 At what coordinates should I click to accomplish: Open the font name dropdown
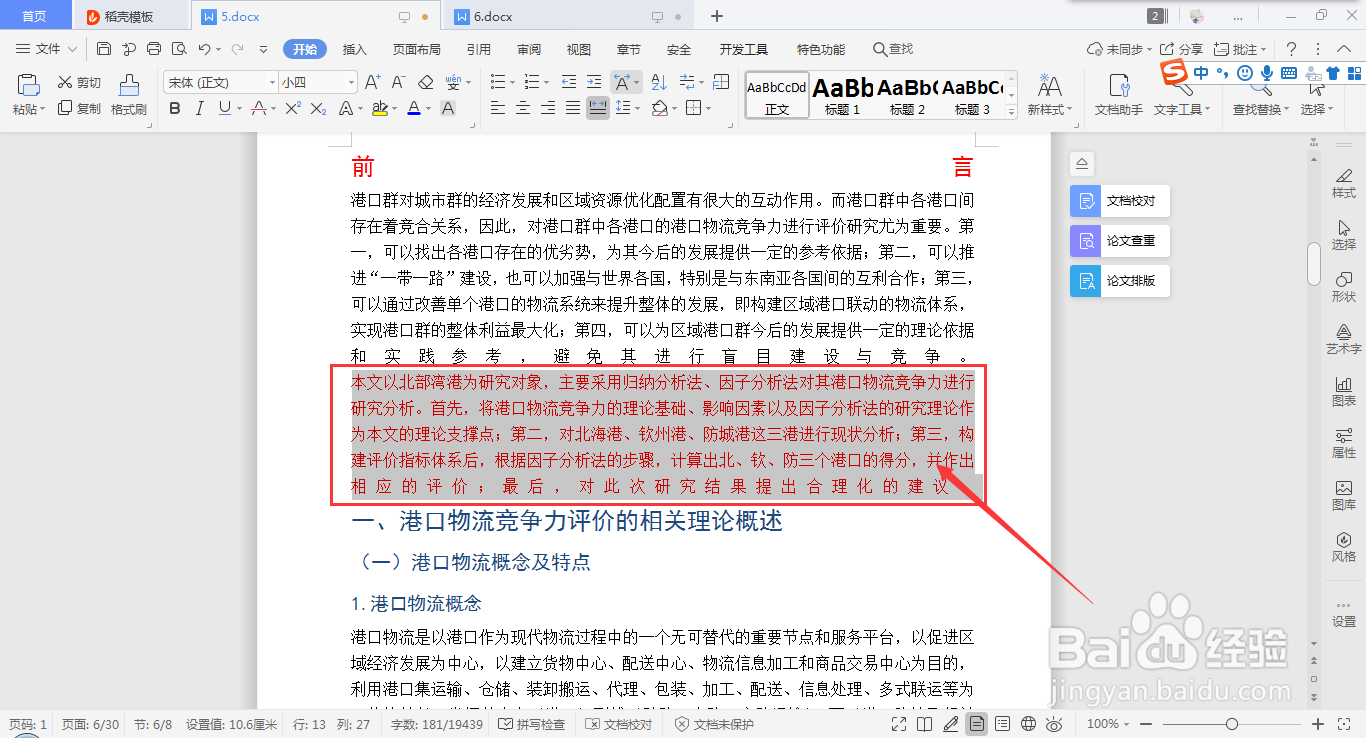click(x=273, y=82)
